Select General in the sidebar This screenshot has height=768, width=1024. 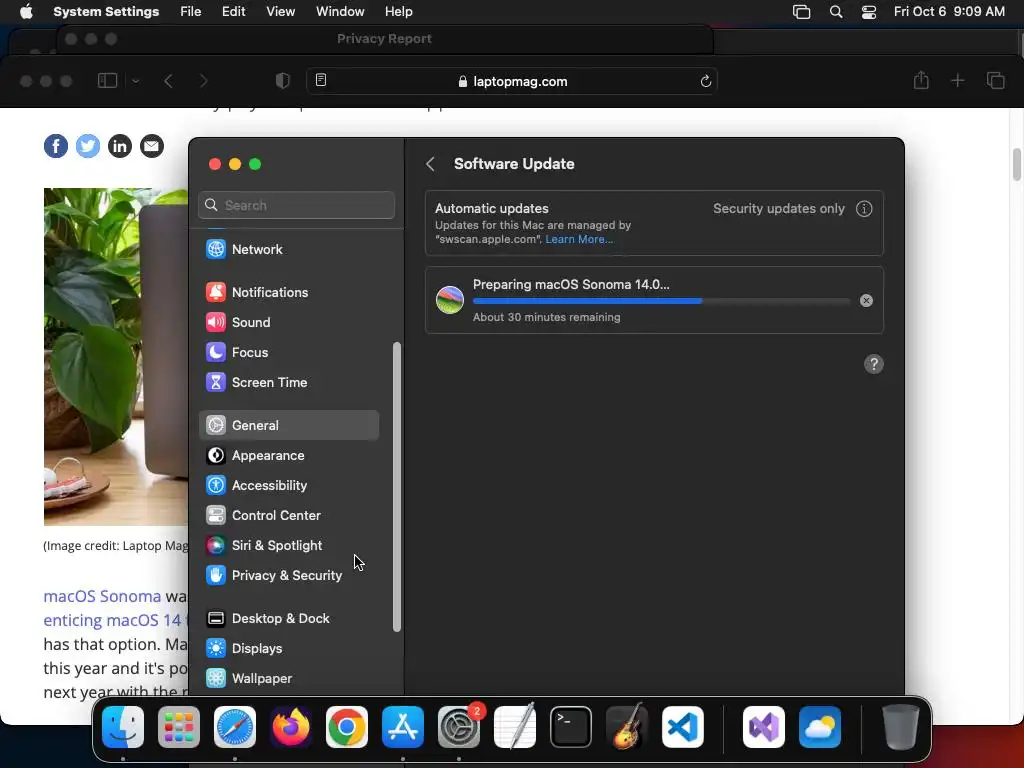point(289,425)
